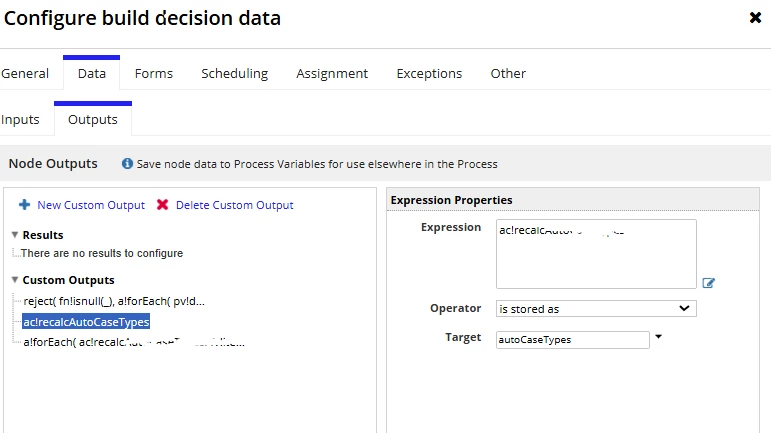Click the Expression text box
The height and width of the screenshot is (433, 771).
[x=596, y=254]
